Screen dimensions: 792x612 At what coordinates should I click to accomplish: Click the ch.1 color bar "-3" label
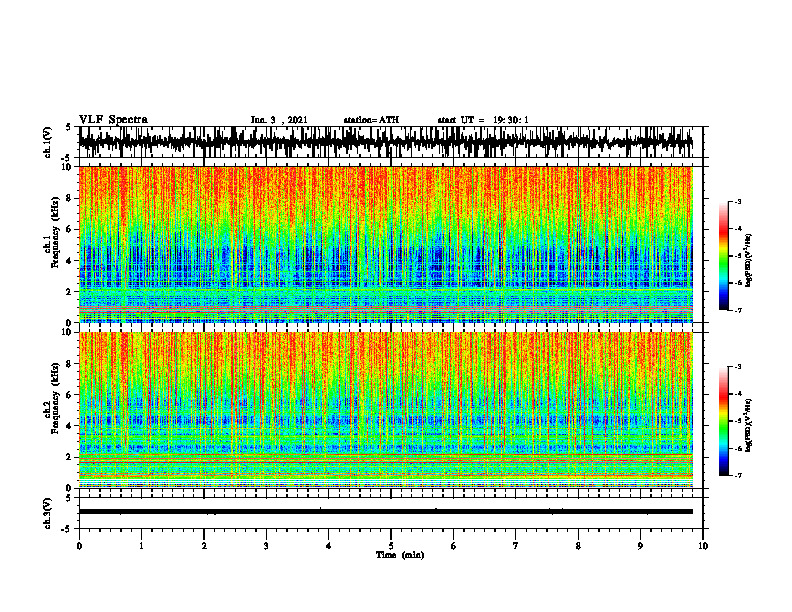[x=738, y=201]
